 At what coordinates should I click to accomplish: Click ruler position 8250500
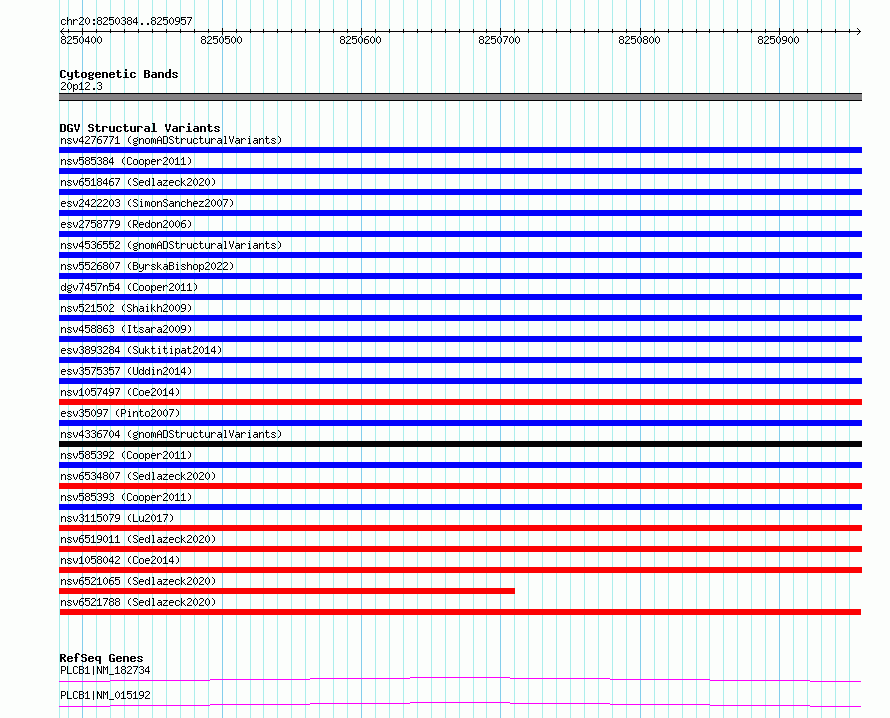[x=221, y=40]
